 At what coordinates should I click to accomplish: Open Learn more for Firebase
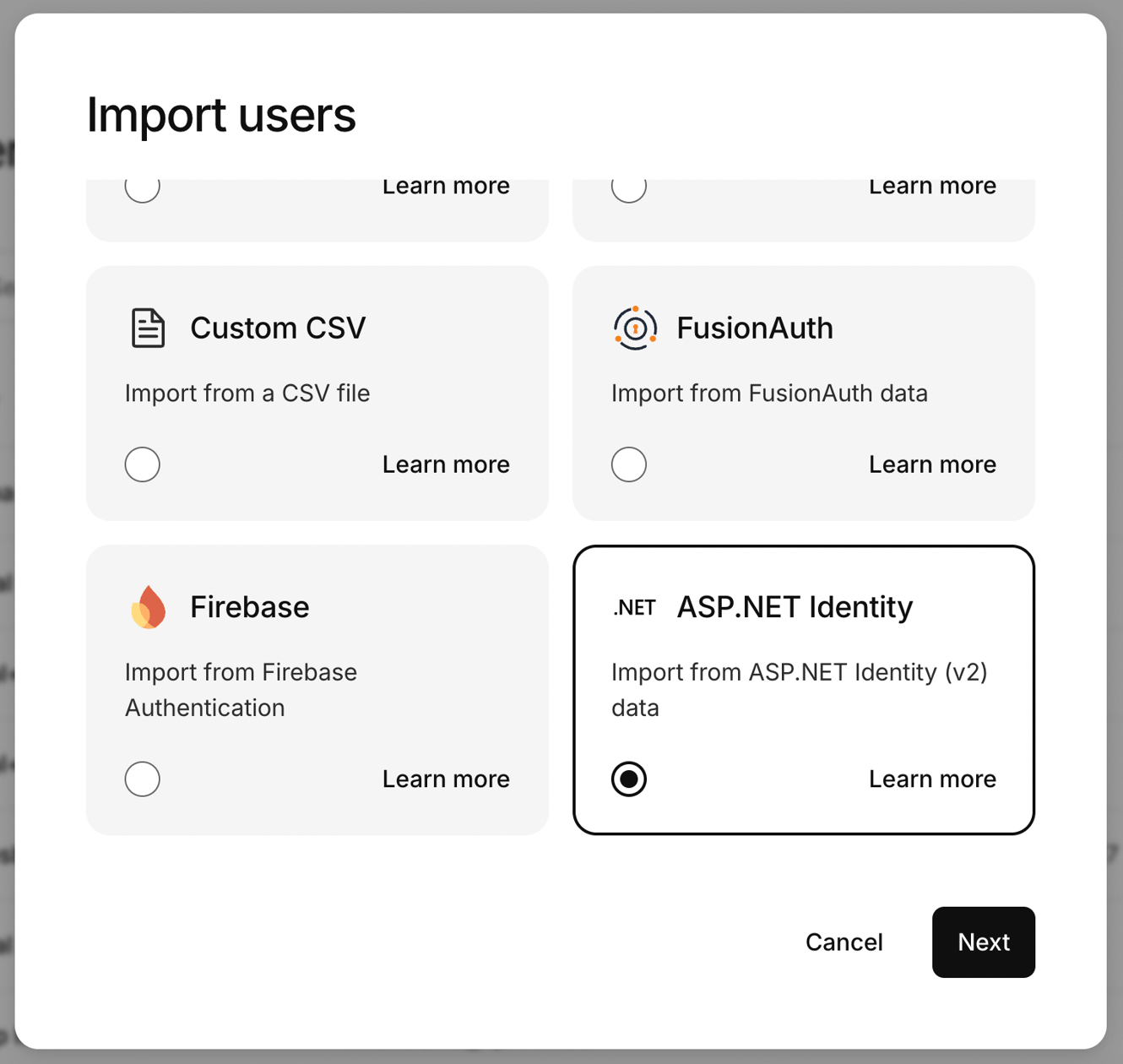[x=446, y=779]
